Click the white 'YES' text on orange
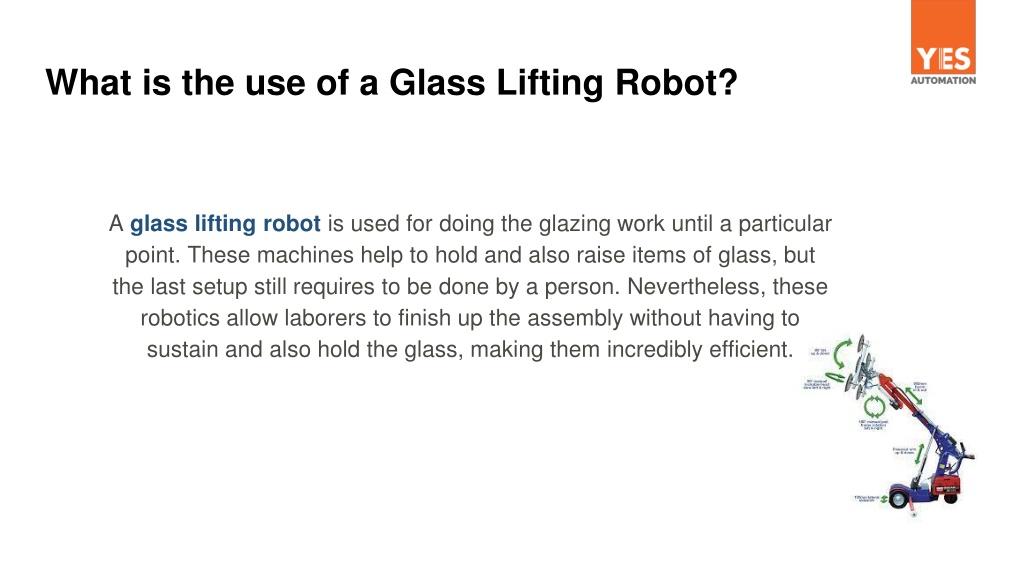This screenshot has height=576, width=1024. 943,60
